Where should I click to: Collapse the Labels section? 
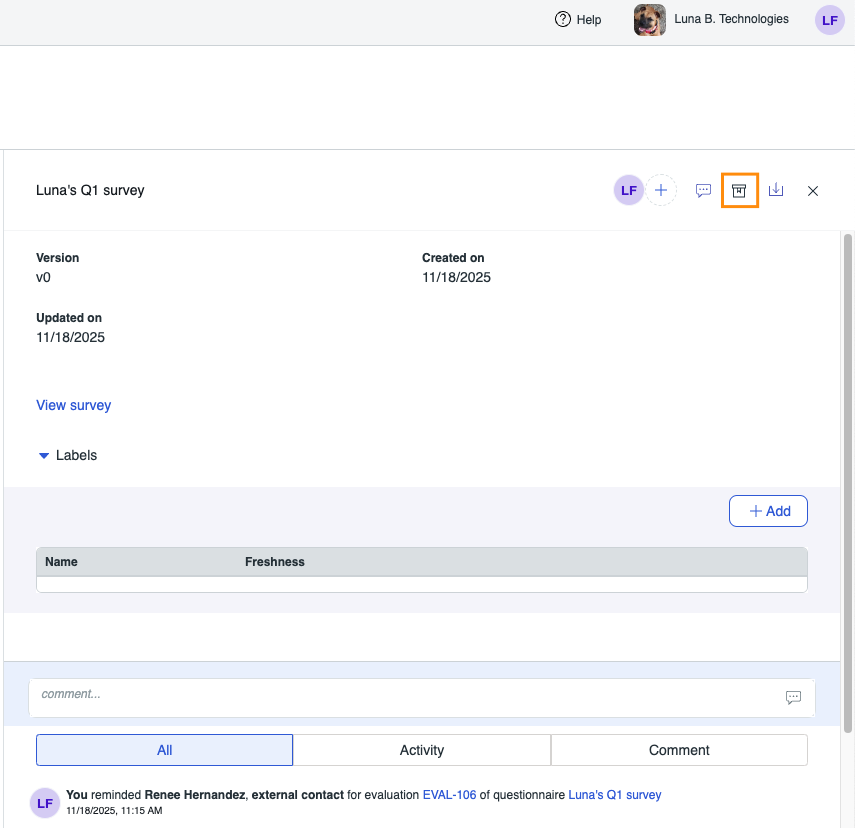[x=44, y=456]
